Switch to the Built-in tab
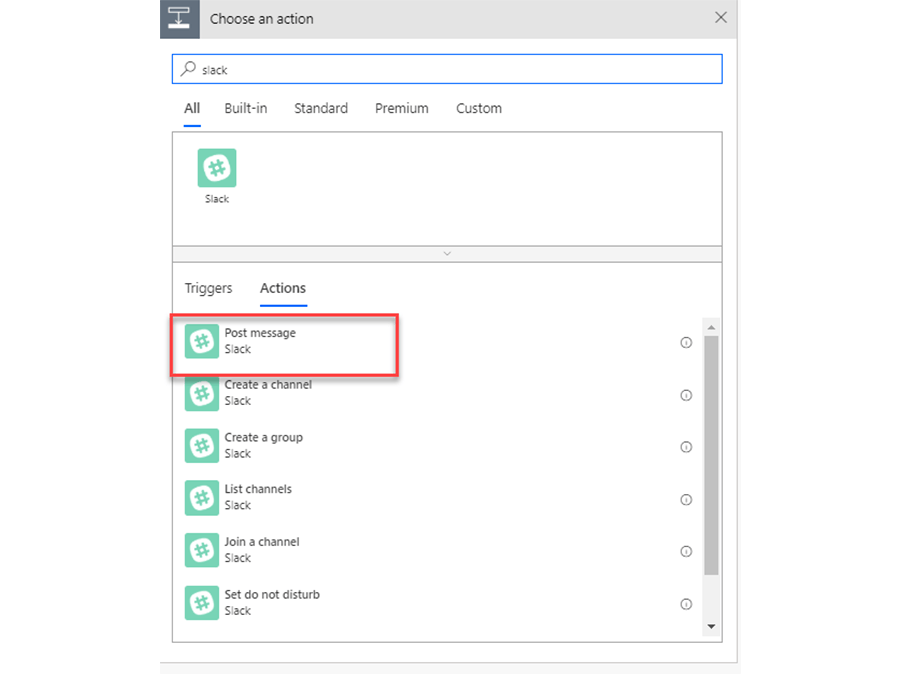This screenshot has width=900, height=674. pyautogui.click(x=246, y=109)
